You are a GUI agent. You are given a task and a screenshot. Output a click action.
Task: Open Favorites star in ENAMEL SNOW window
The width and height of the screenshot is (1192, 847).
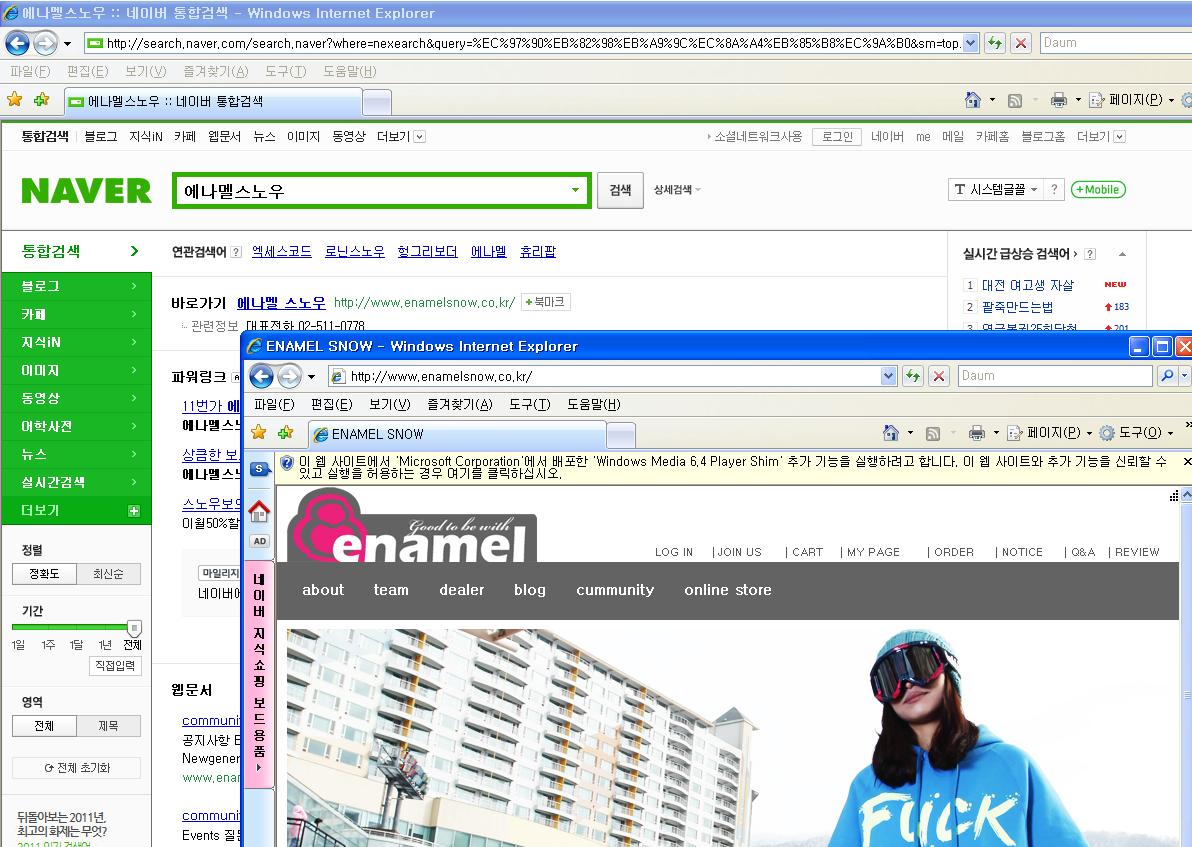click(258, 433)
